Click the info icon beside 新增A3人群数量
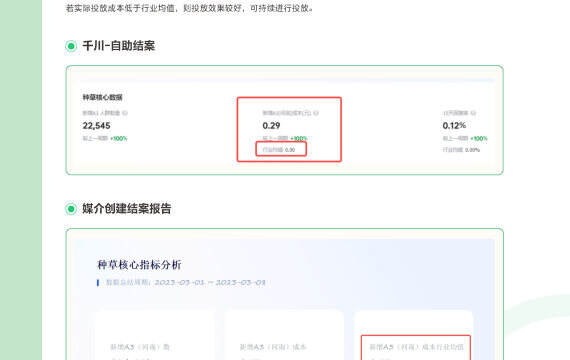The height and width of the screenshot is (360, 570). [x=125, y=113]
